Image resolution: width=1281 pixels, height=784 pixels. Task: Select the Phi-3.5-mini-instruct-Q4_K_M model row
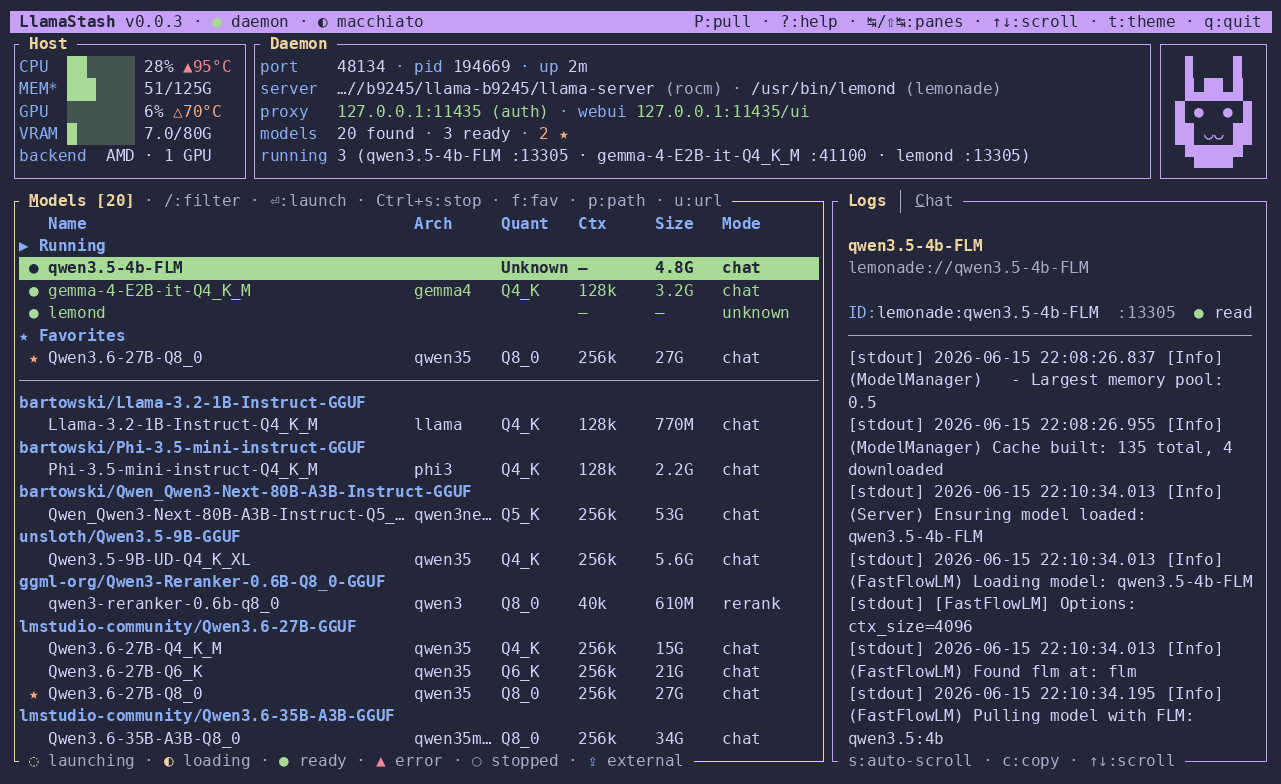418,470
